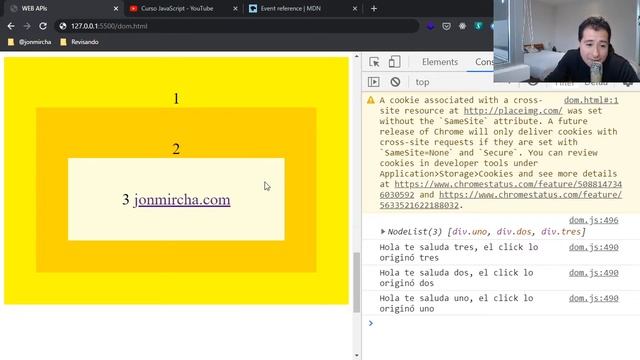Click the page scrollbar up arrow
The image size is (640, 360).
click(x=357, y=56)
